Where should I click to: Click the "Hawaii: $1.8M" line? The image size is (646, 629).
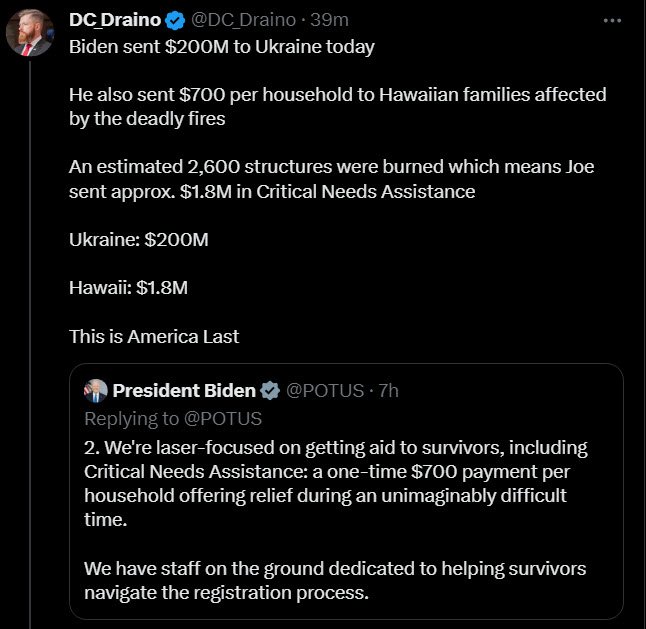click(x=128, y=288)
